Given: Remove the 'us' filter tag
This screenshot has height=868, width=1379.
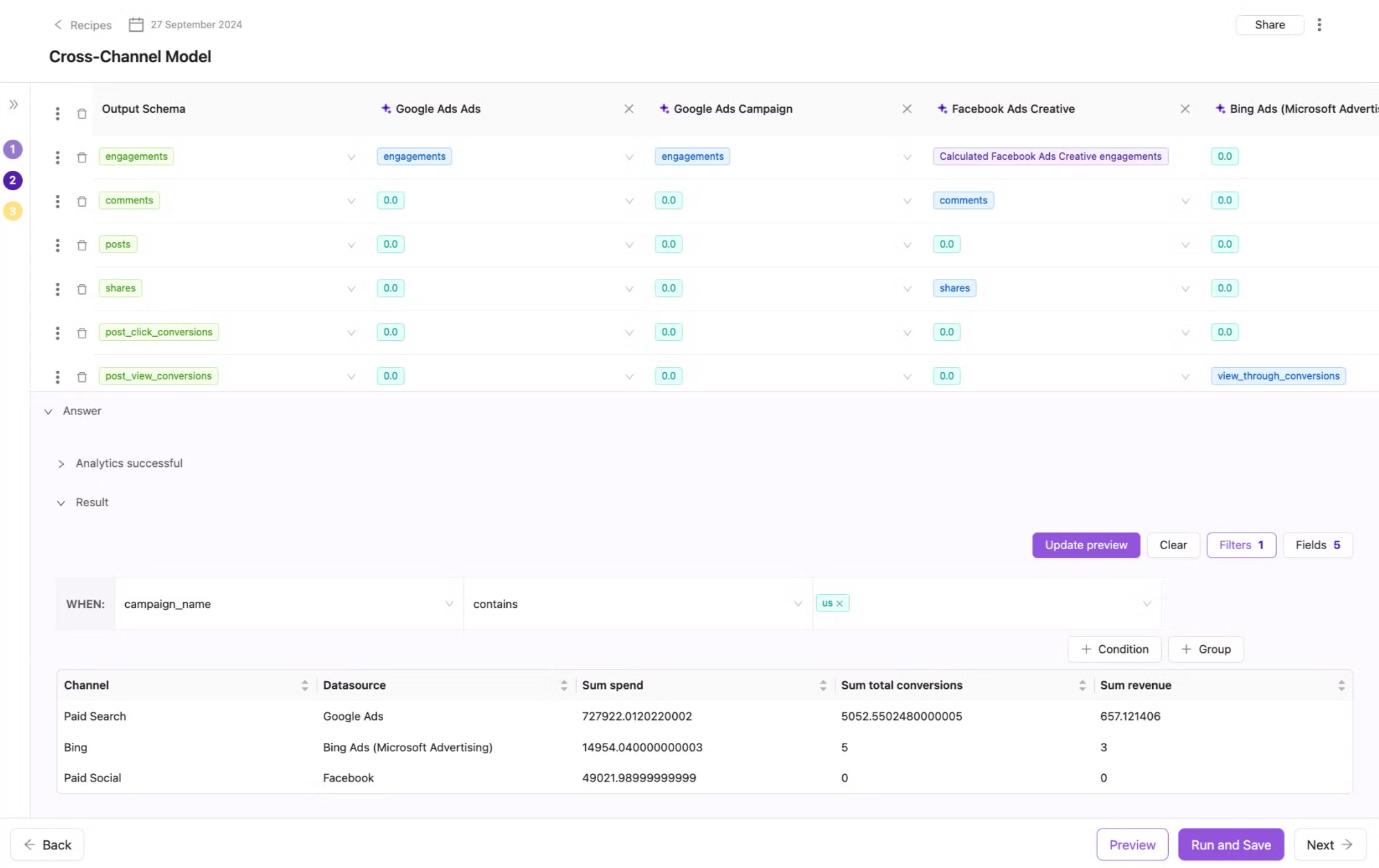Looking at the screenshot, I should [x=840, y=604].
